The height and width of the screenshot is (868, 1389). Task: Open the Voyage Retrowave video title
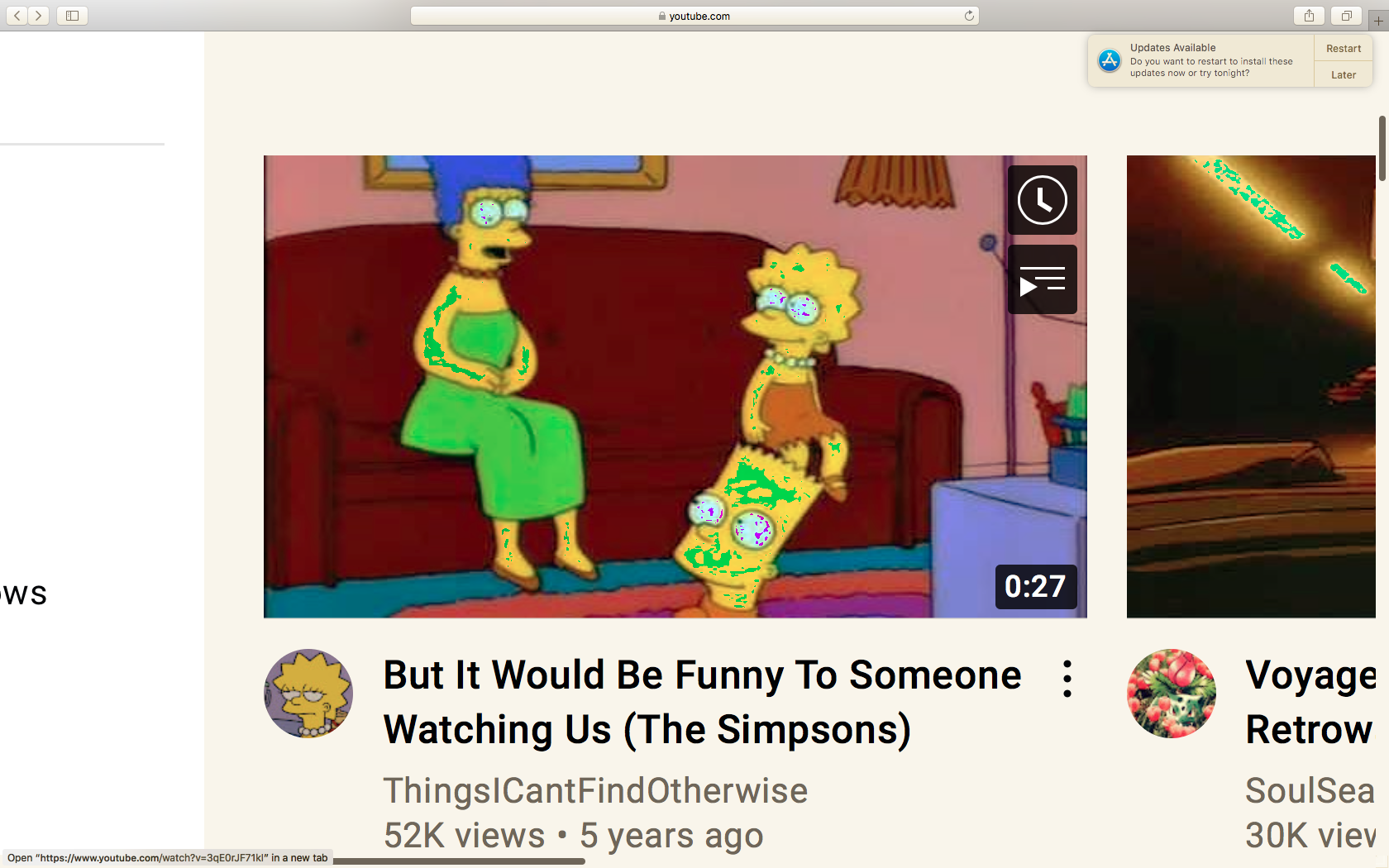pos(1310,702)
